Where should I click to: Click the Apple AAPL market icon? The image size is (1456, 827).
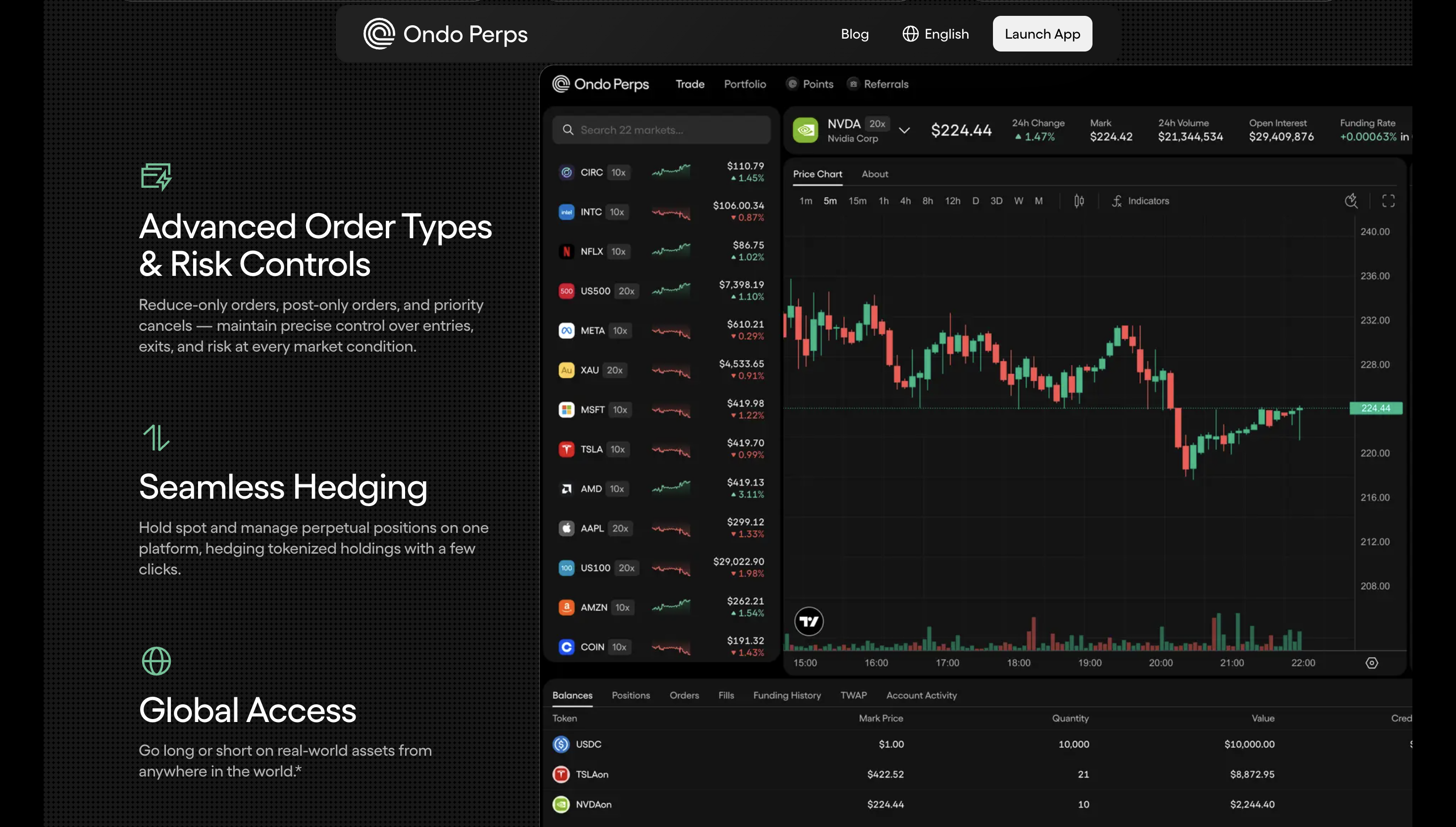(x=566, y=528)
